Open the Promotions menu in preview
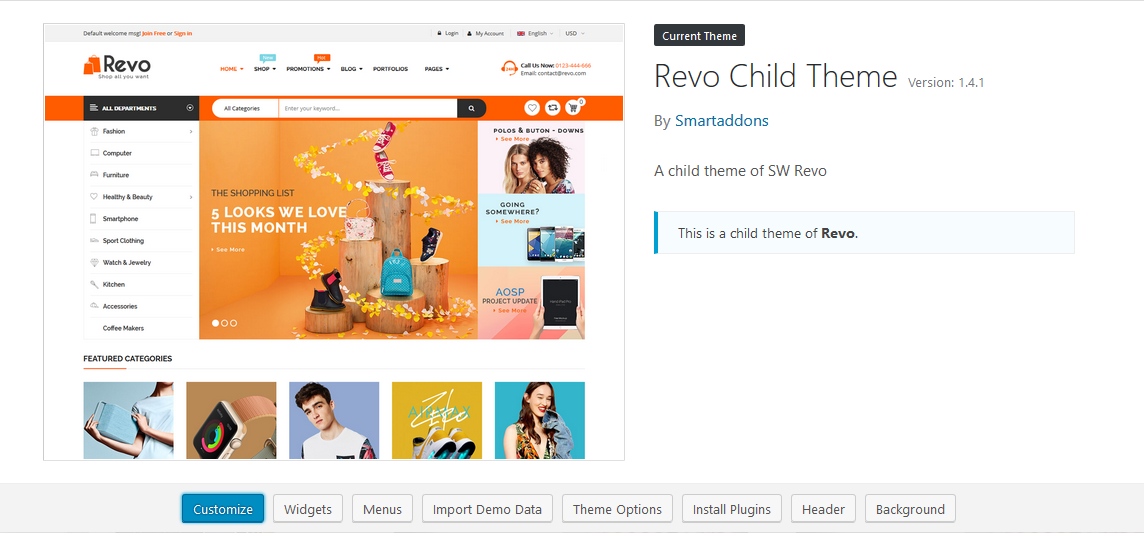 [x=309, y=69]
